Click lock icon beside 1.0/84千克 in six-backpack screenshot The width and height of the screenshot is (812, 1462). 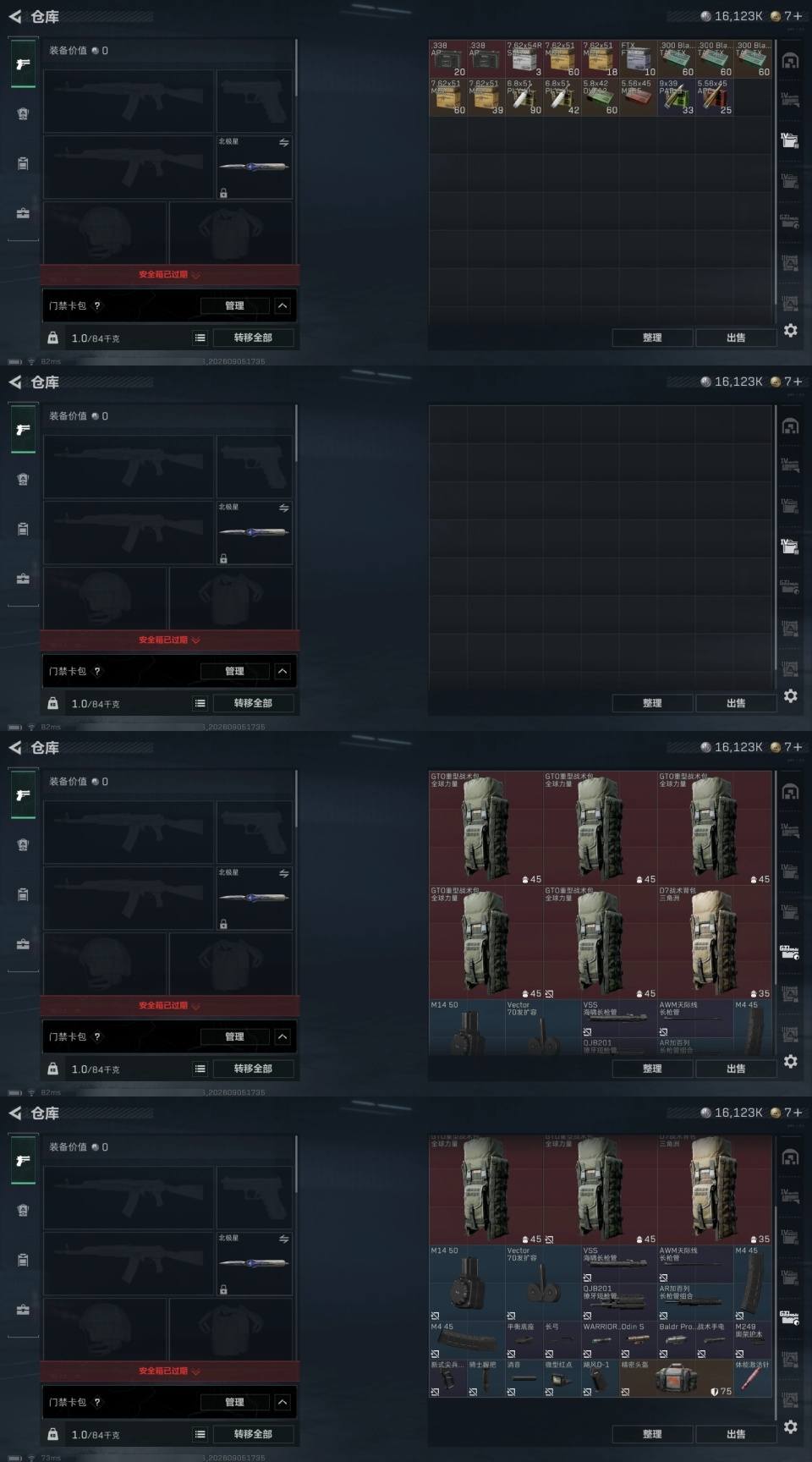52,1069
